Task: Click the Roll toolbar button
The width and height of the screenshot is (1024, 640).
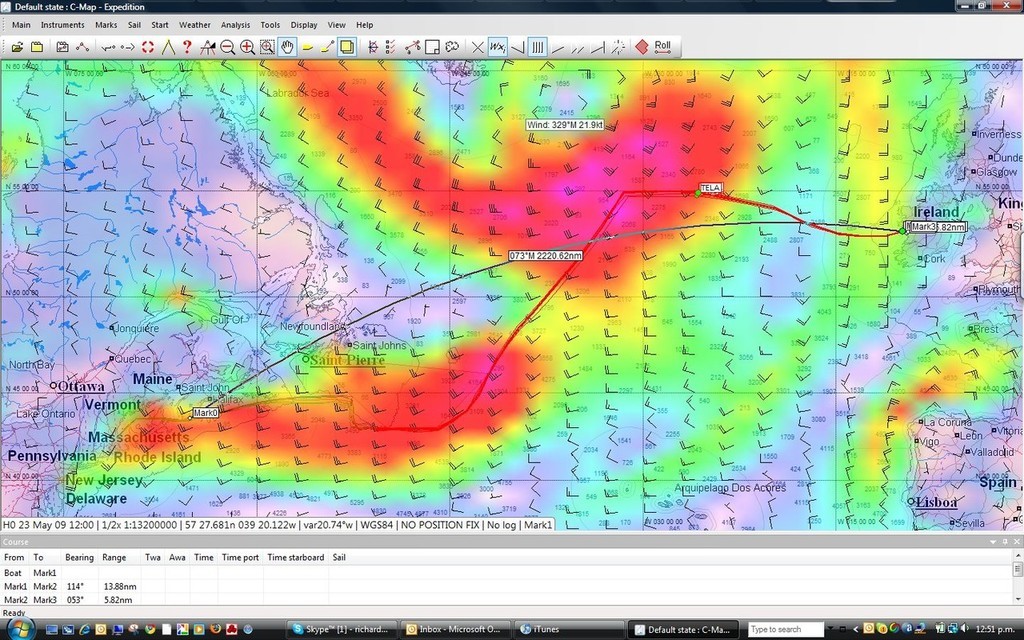Action: coord(663,46)
